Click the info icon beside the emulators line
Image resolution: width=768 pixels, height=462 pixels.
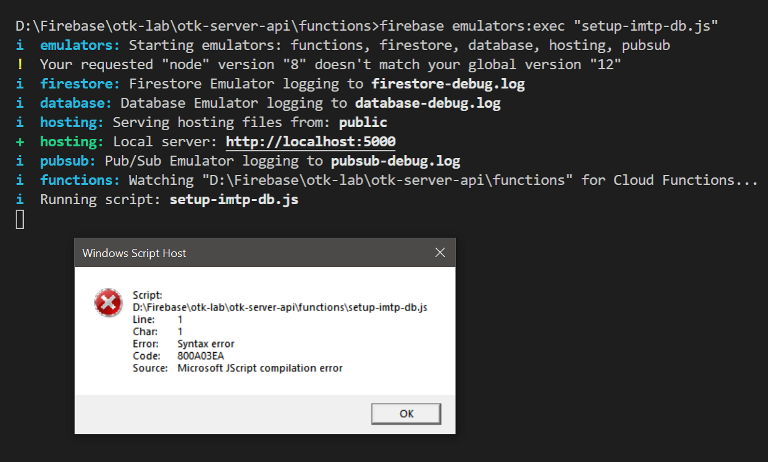click(20, 46)
